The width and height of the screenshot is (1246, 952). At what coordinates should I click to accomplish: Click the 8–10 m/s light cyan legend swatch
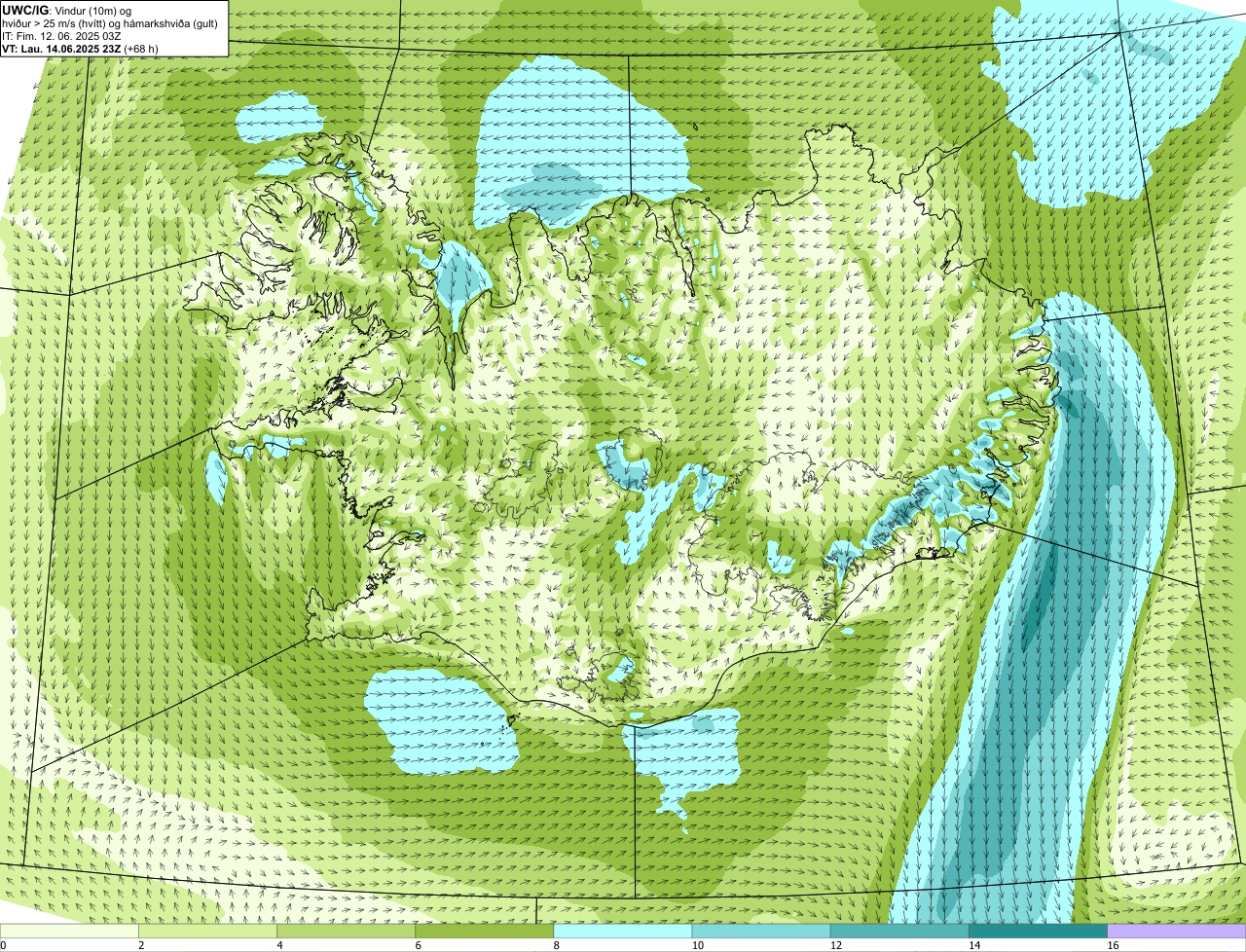[x=623, y=931]
